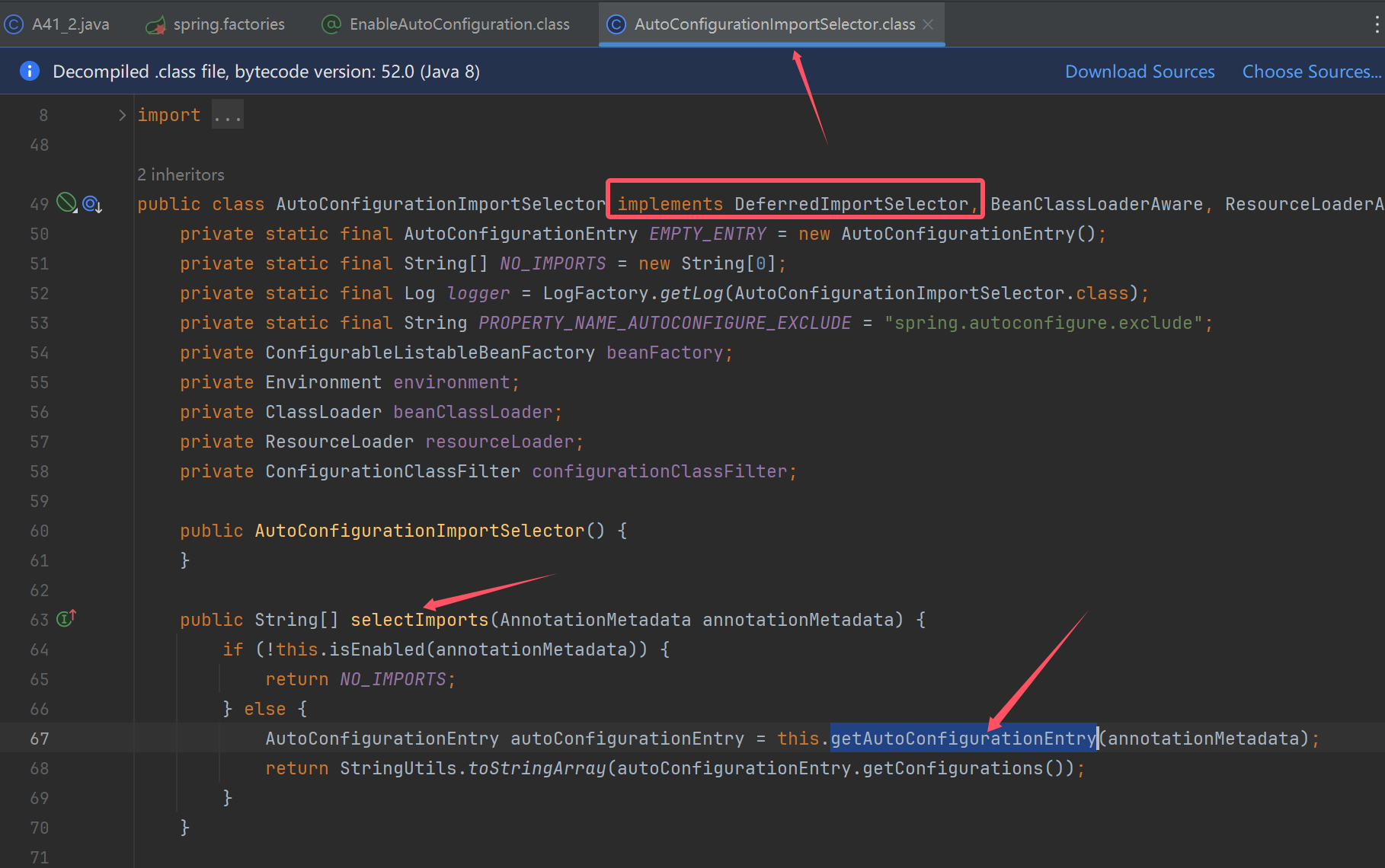
Task: Click the folded import ellipsis placeholder
Action: (x=227, y=115)
